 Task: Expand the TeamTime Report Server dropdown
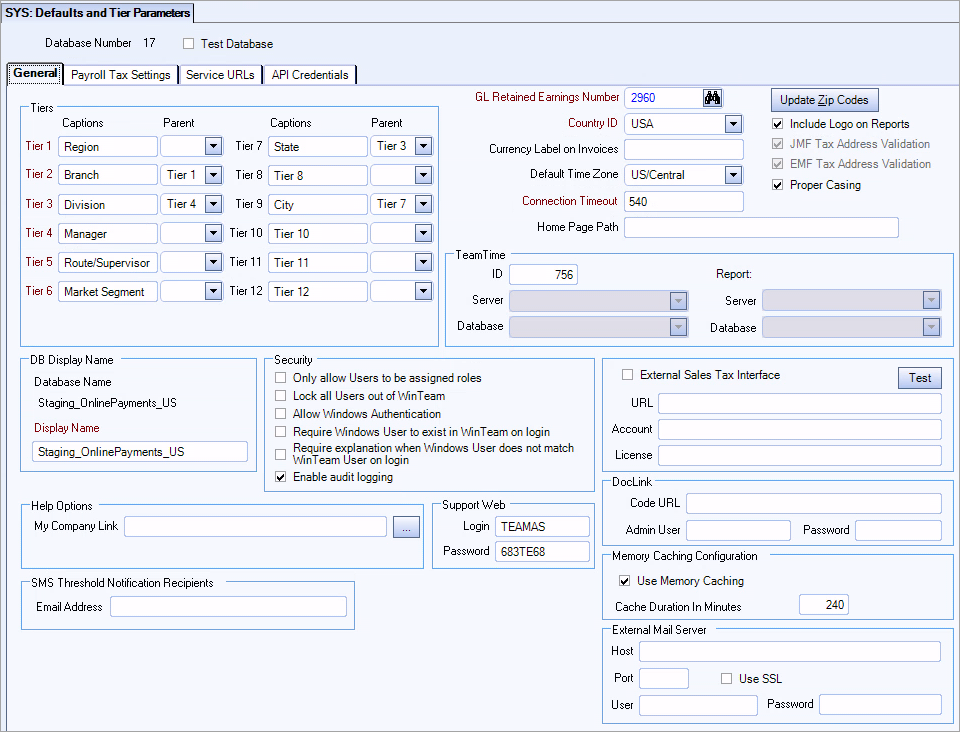click(932, 300)
